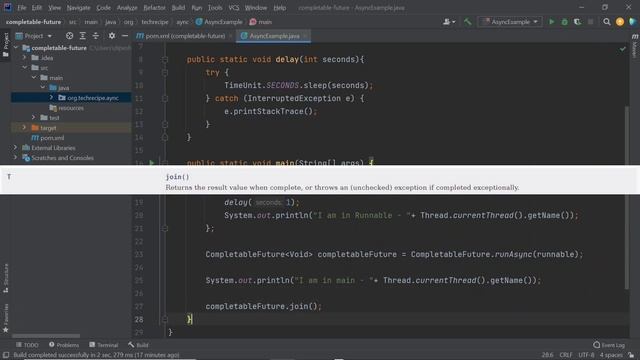This screenshot has height=360, width=640.
Task: Click the cursor position 28:6 indicator
Action: point(547,355)
